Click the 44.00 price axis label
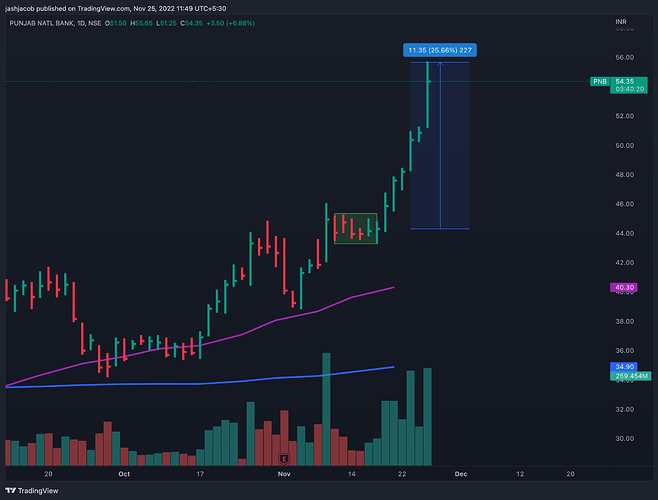 coord(624,233)
